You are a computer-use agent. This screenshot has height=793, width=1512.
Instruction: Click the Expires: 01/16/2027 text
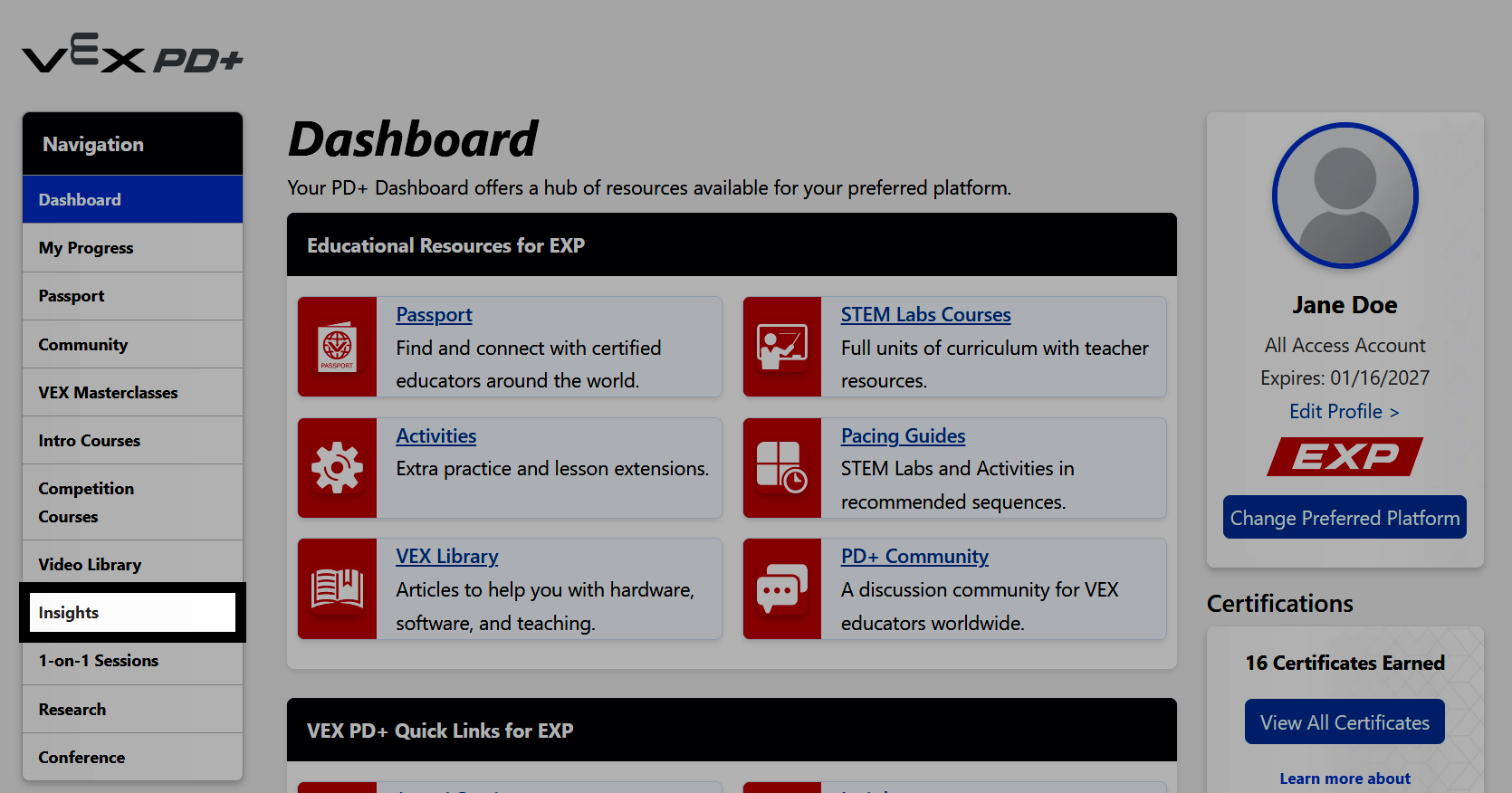click(x=1345, y=377)
